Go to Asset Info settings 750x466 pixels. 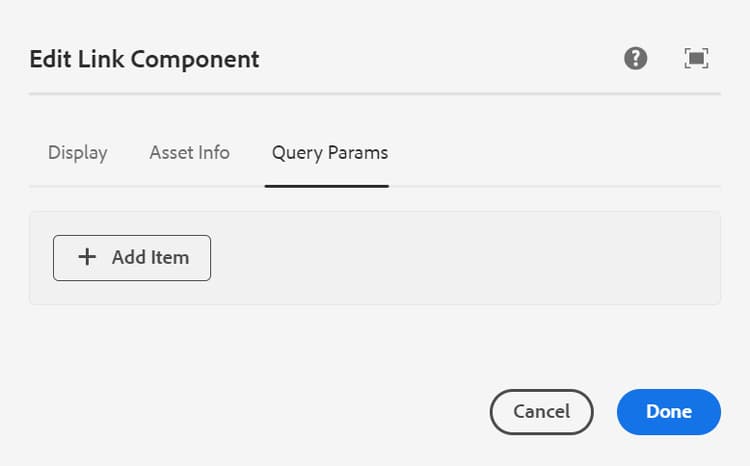[x=190, y=153]
